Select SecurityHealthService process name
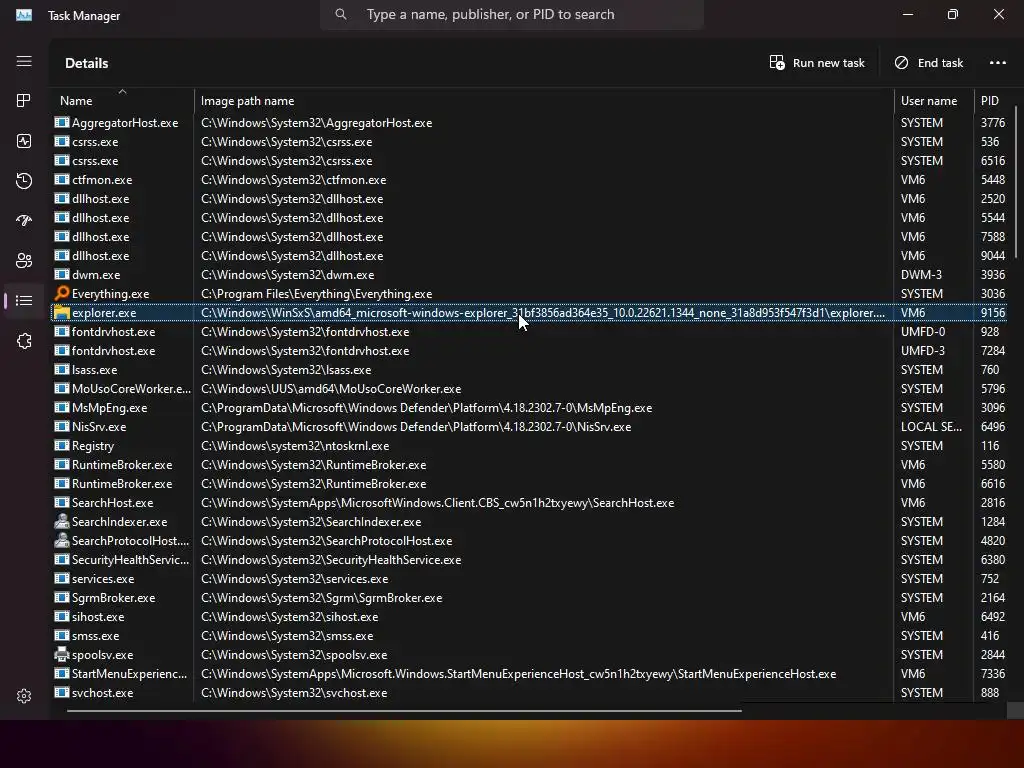The height and width of the screenshot is (768, 1024). pos(131,560)
